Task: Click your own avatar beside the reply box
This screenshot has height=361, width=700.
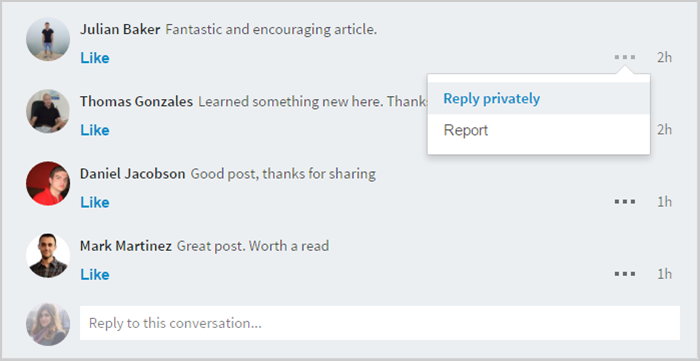Action: pos(48,324)
